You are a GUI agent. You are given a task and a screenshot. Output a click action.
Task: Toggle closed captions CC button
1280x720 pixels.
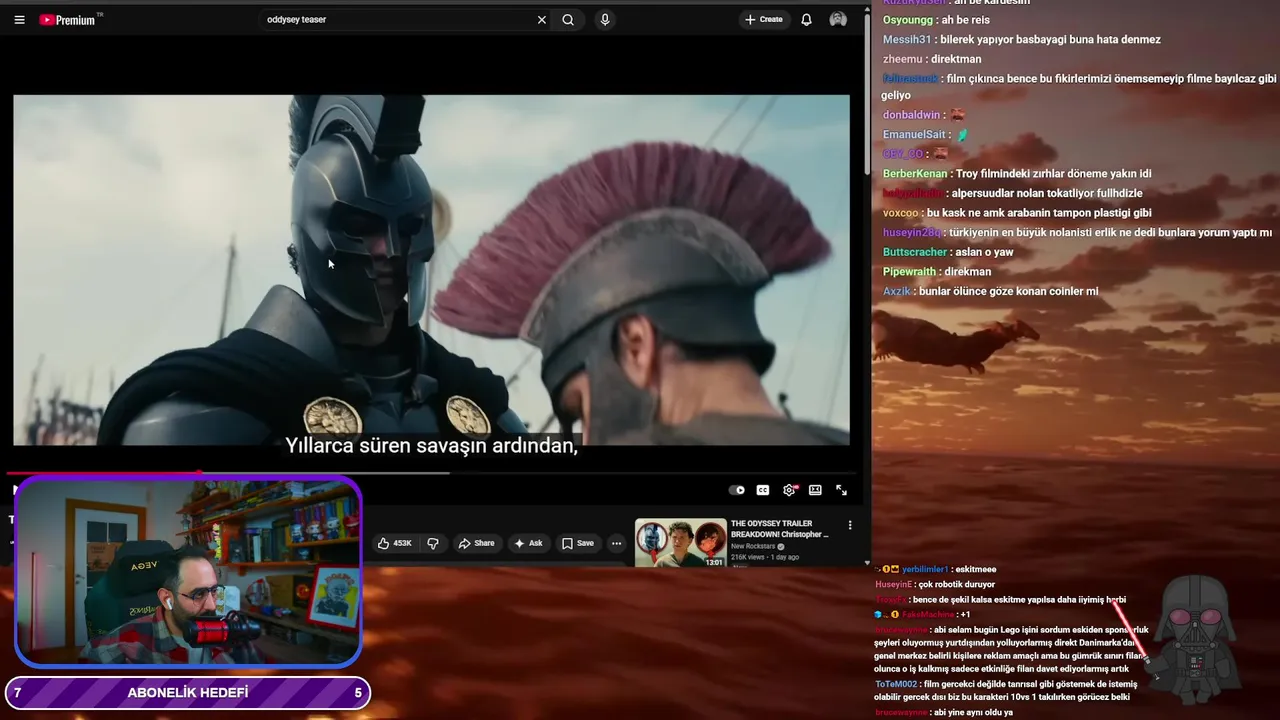(763, 490)
